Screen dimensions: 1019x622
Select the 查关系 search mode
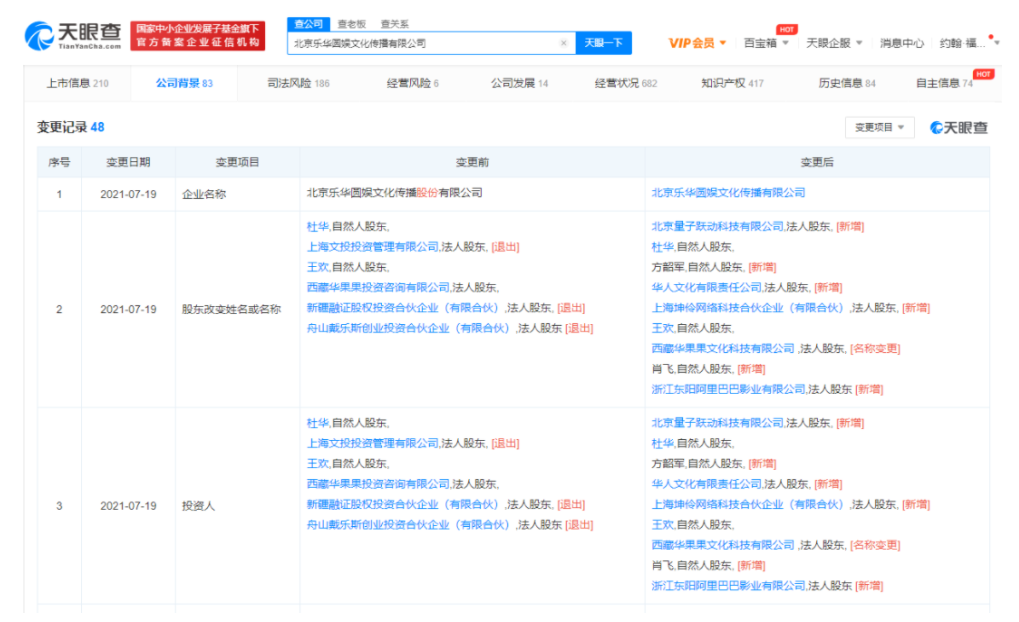(394, 23)
